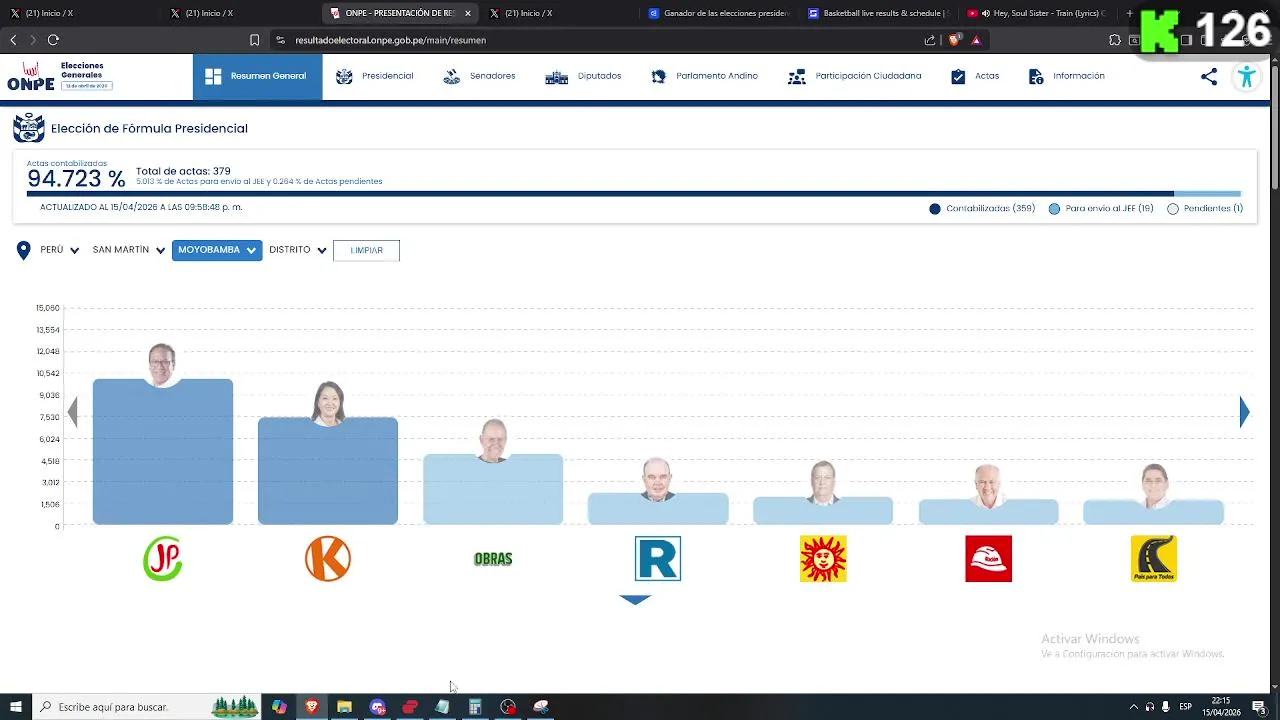Click the JP party logo

[163, 558]
